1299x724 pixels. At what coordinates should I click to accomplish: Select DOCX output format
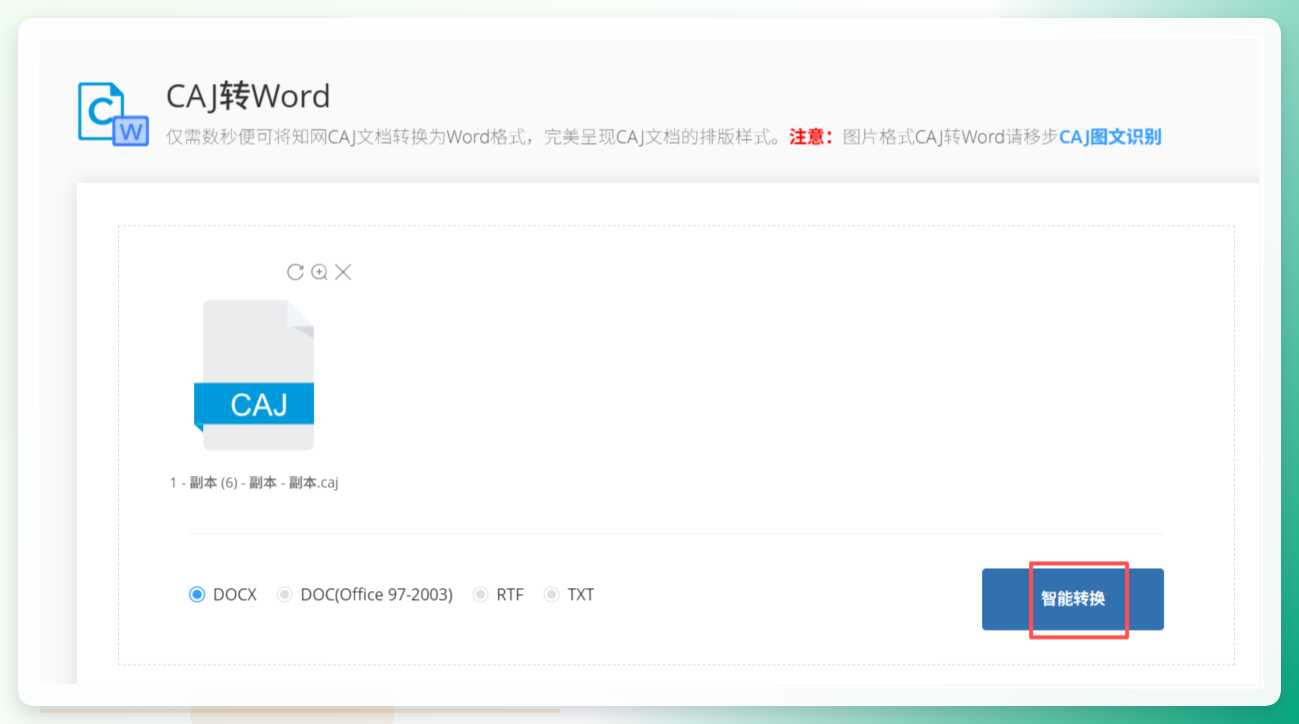[x=196, y=594]
